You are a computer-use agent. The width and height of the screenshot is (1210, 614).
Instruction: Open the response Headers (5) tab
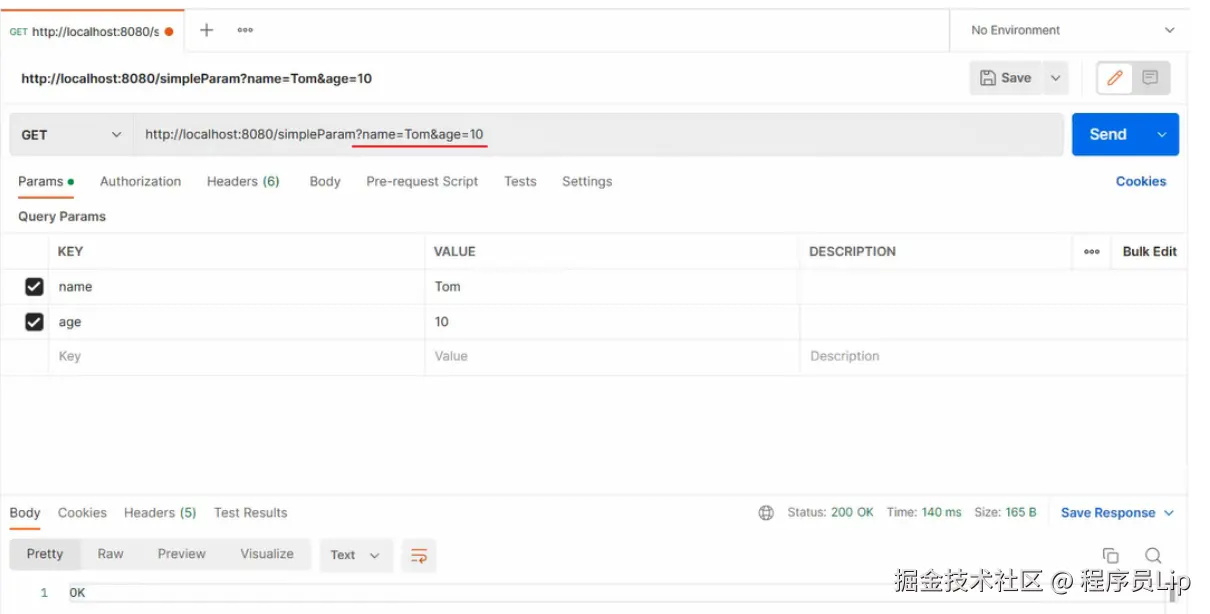(160, 513)
